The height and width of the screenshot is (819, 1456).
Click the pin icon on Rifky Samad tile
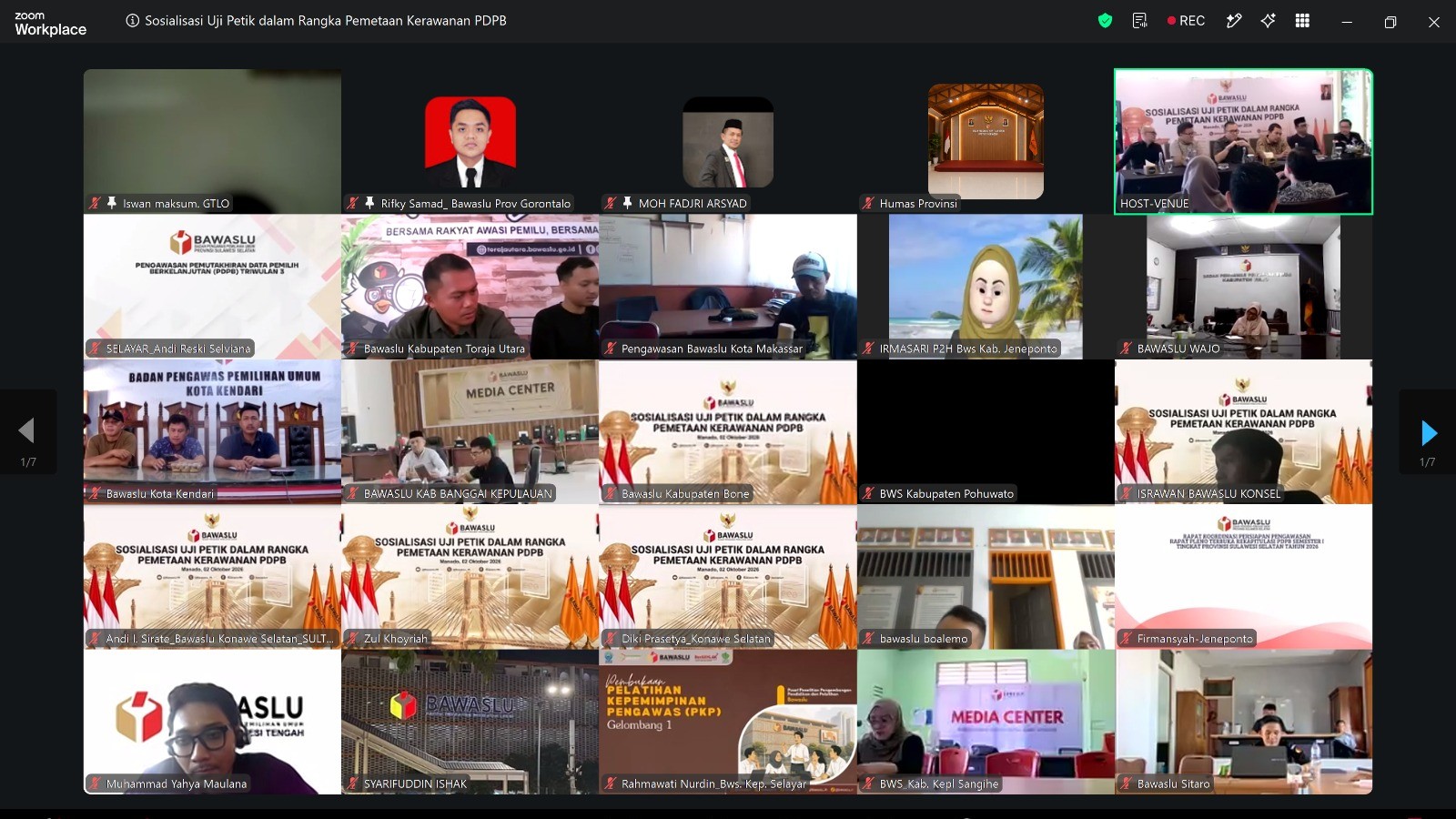tap(369, 203)
